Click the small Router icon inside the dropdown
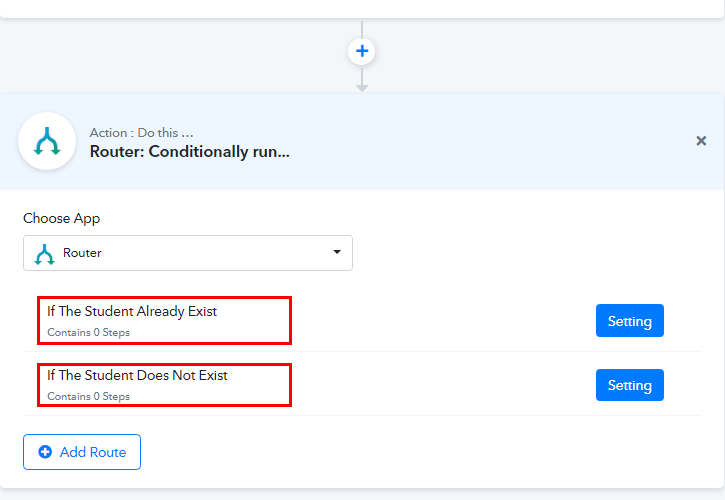Viewport: 725px width, 500px height. pyautogui.click(x=44, y=254)
